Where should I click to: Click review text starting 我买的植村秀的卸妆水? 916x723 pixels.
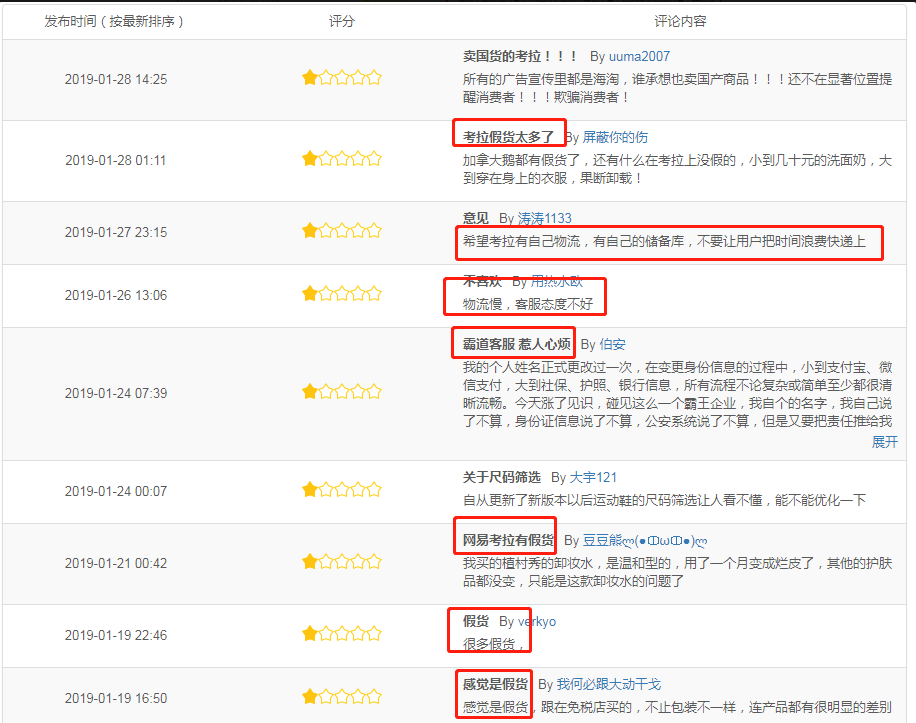click(678, 572)
